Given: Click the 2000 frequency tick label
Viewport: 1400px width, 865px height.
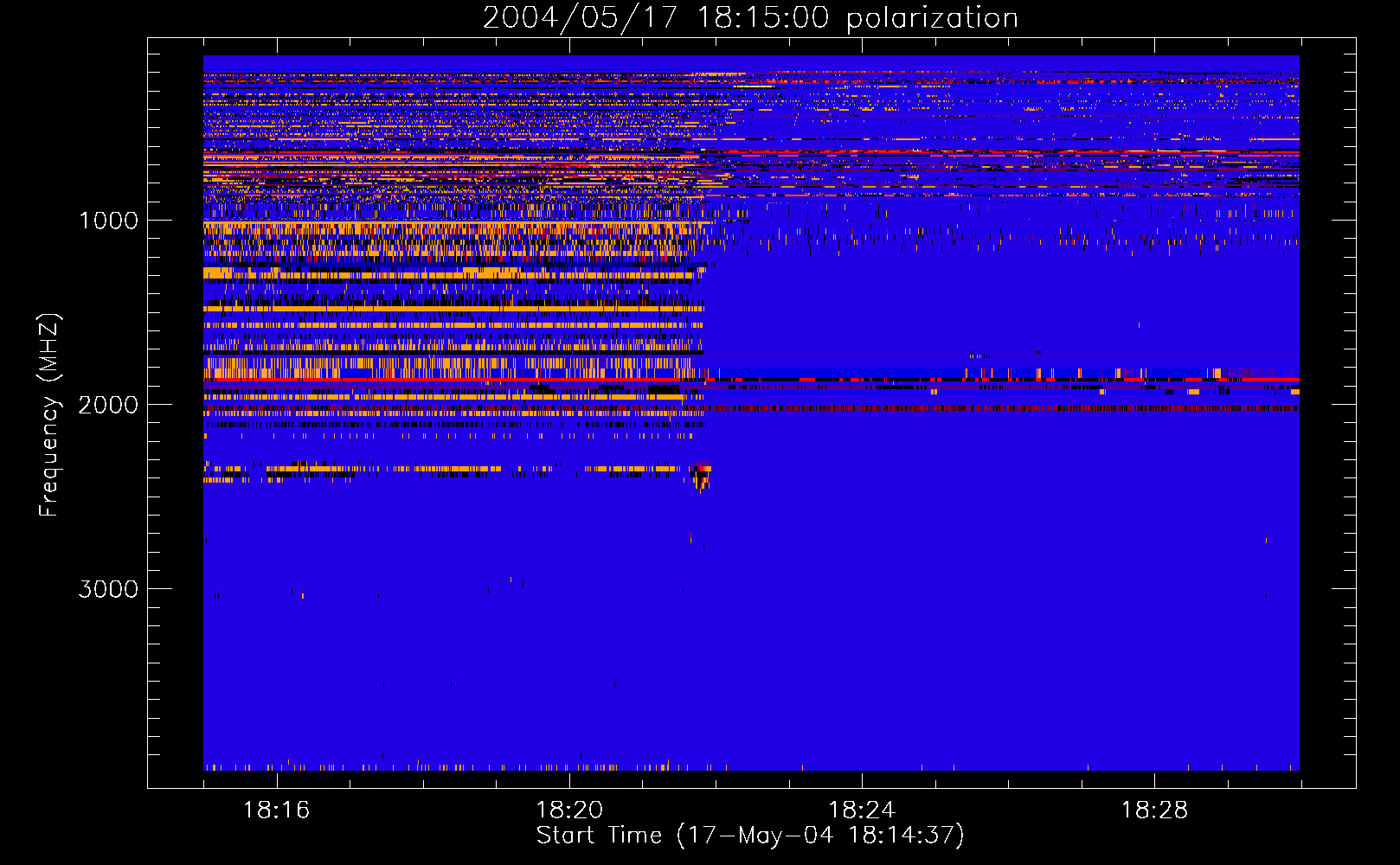Looking at the screenshot, I should tap(108, 405).
